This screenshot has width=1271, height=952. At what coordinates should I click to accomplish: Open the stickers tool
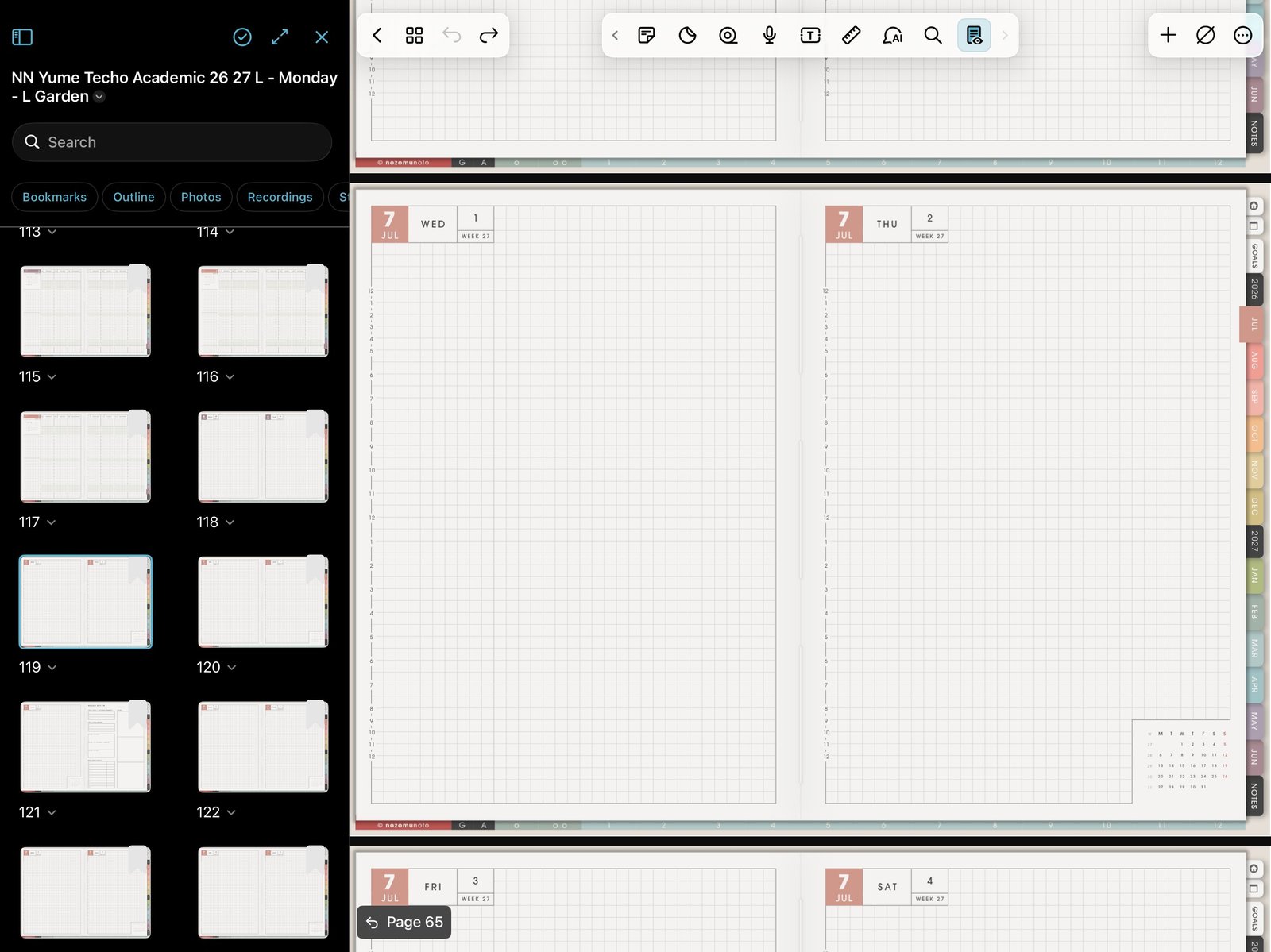pos(687,36)
